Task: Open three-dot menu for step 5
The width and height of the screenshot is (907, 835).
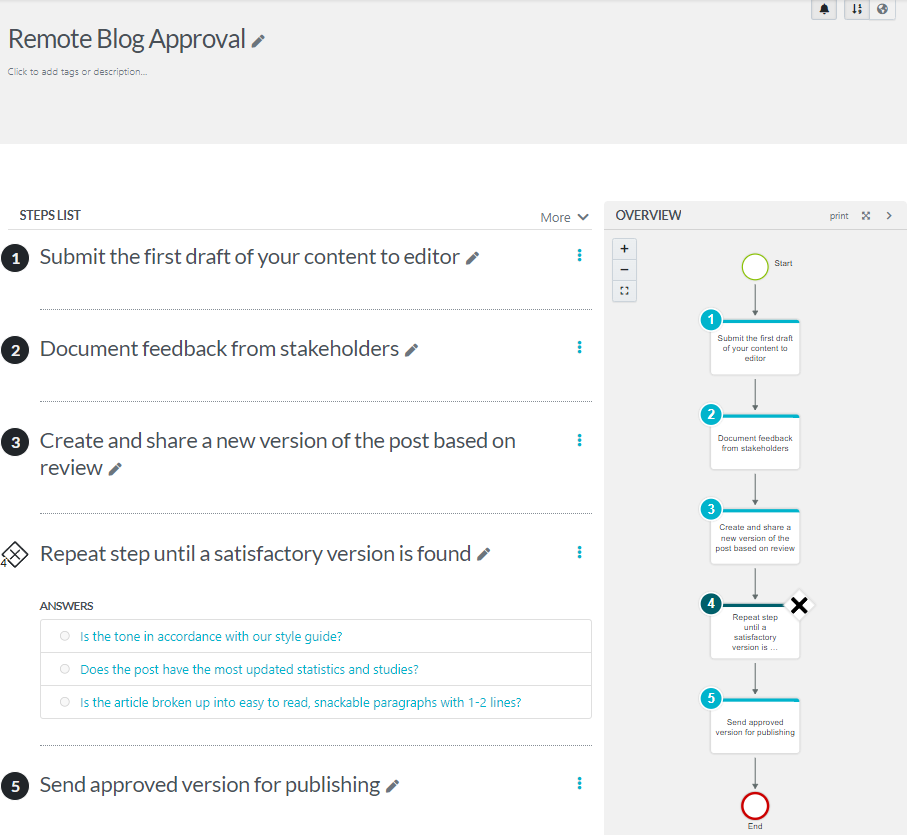Action: [579, 784]
